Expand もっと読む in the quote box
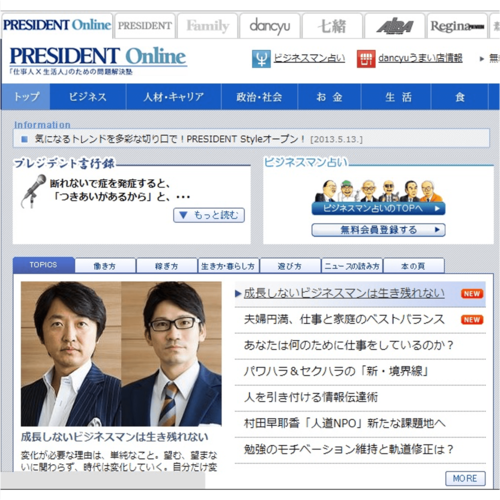 pos(209,215)
